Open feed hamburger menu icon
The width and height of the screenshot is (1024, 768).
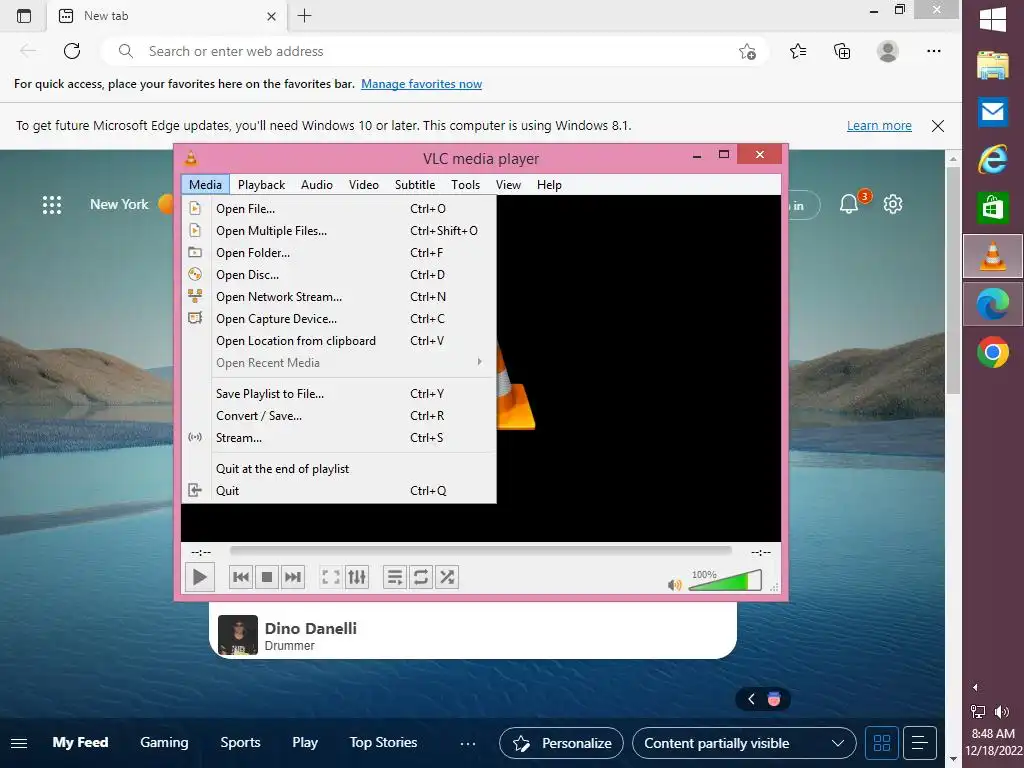[19, 743]
